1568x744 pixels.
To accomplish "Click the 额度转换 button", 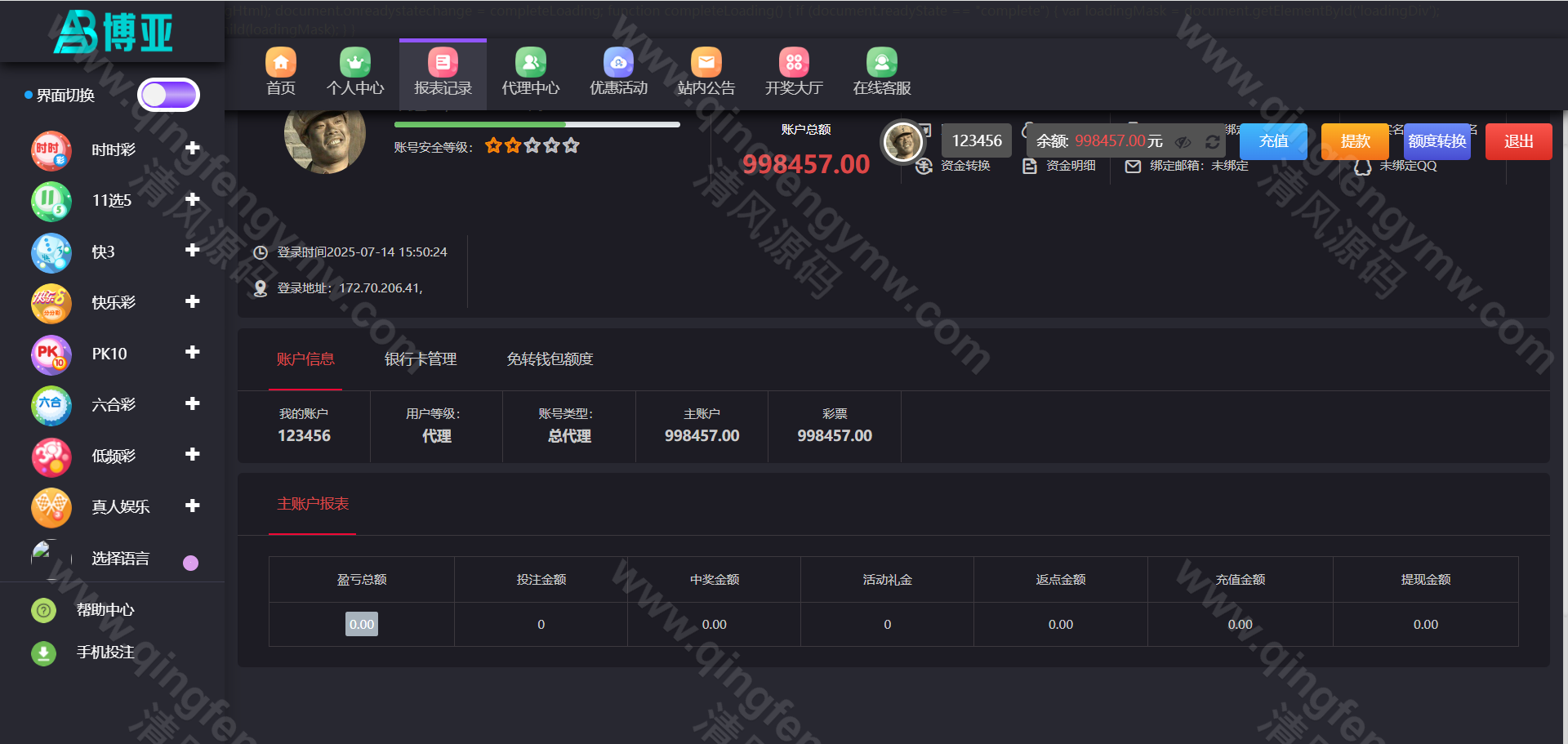I will coord(1437,141).
